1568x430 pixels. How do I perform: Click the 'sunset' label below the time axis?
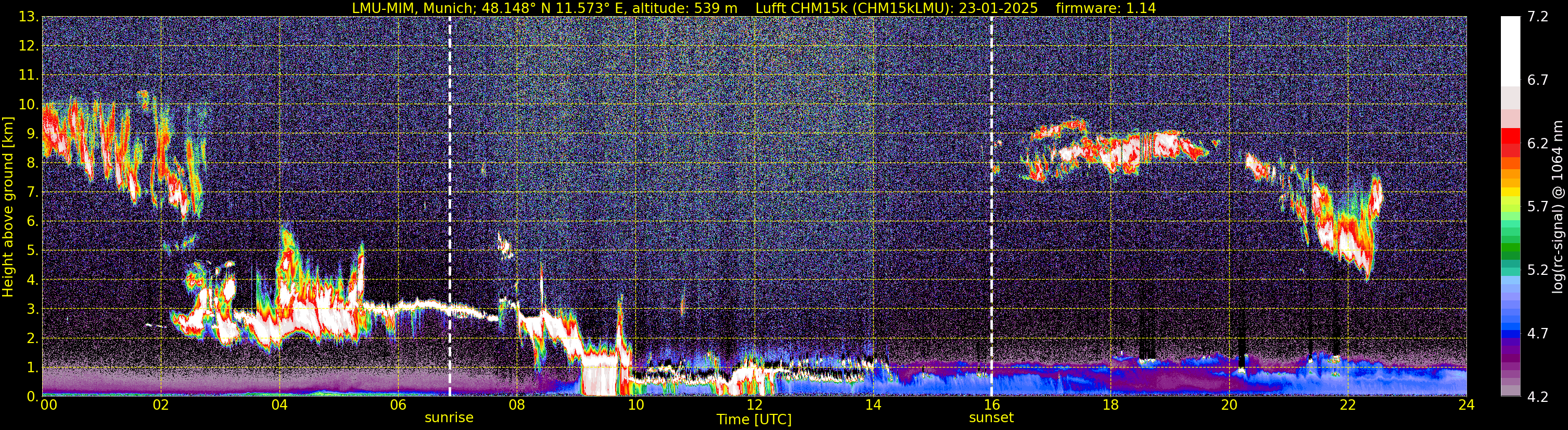[x=991, y=418]
